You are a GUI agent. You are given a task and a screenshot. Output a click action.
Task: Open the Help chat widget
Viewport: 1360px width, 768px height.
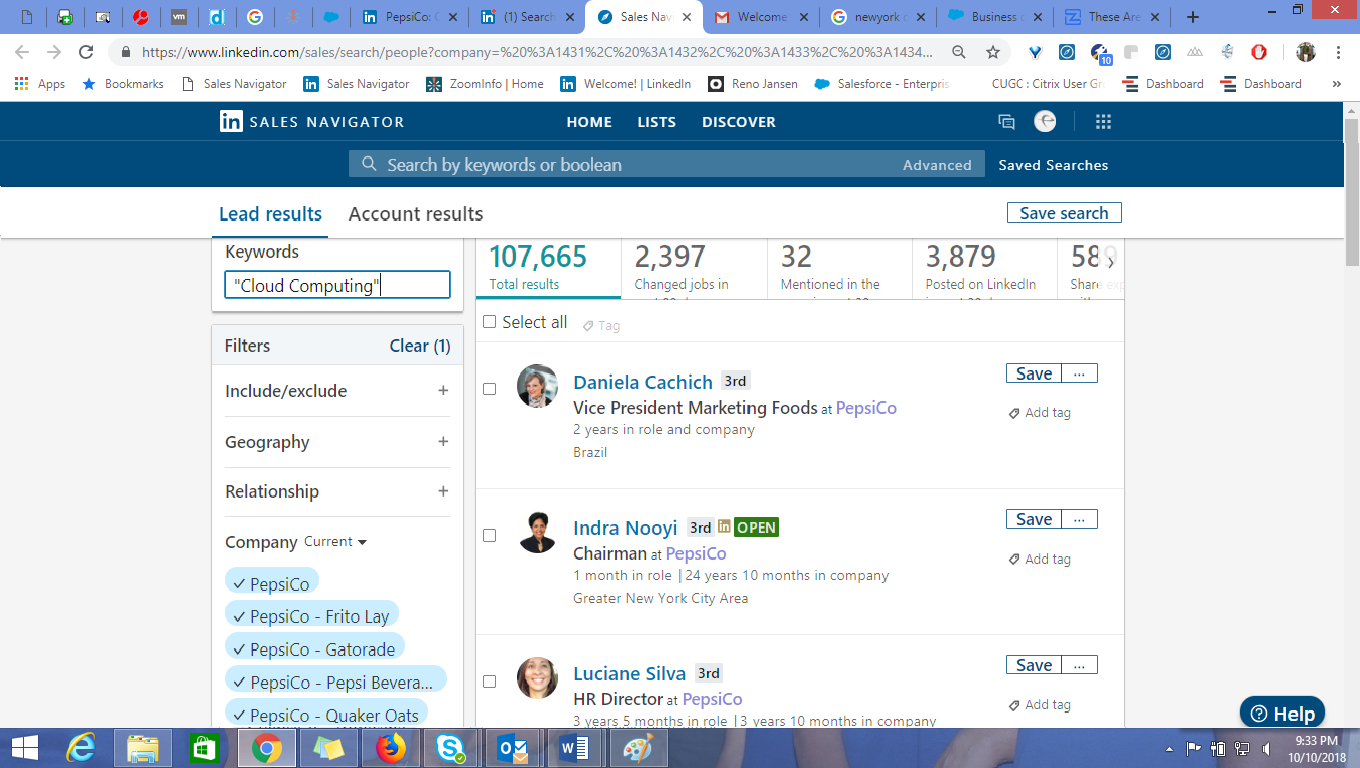click(1282, 714)
